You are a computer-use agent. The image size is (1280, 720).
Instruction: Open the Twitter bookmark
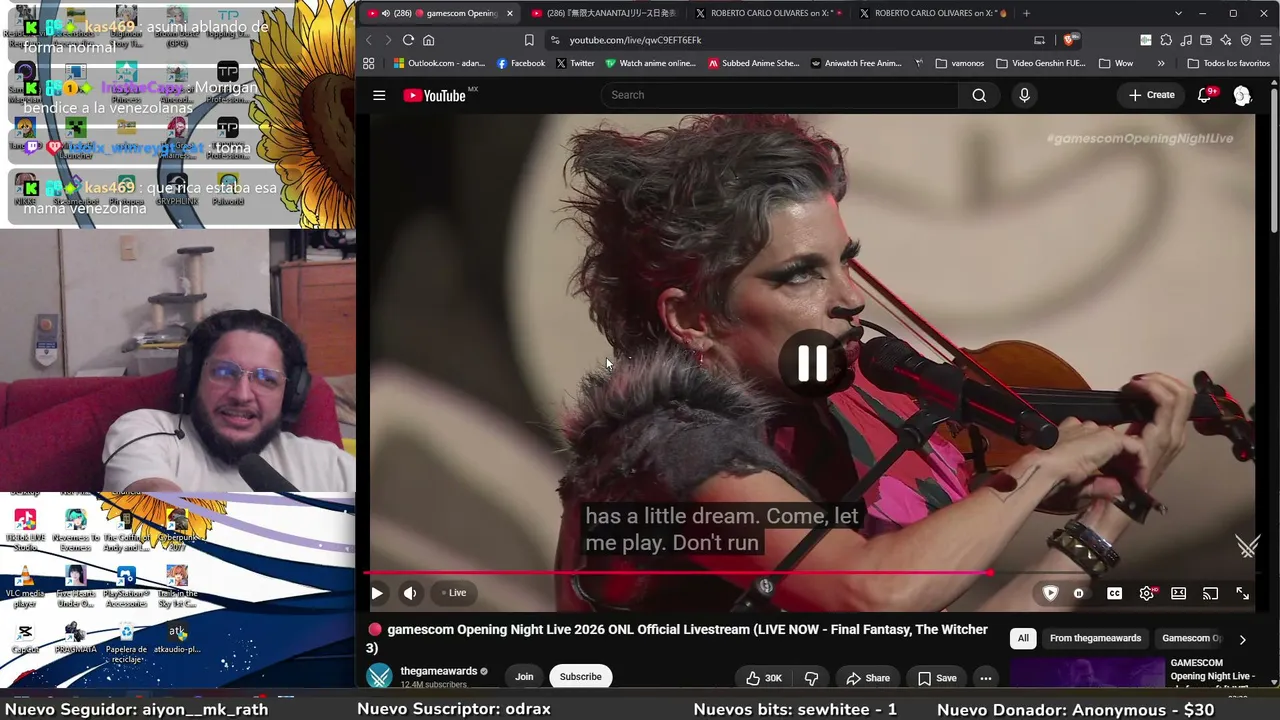click(x=575, y=63)
